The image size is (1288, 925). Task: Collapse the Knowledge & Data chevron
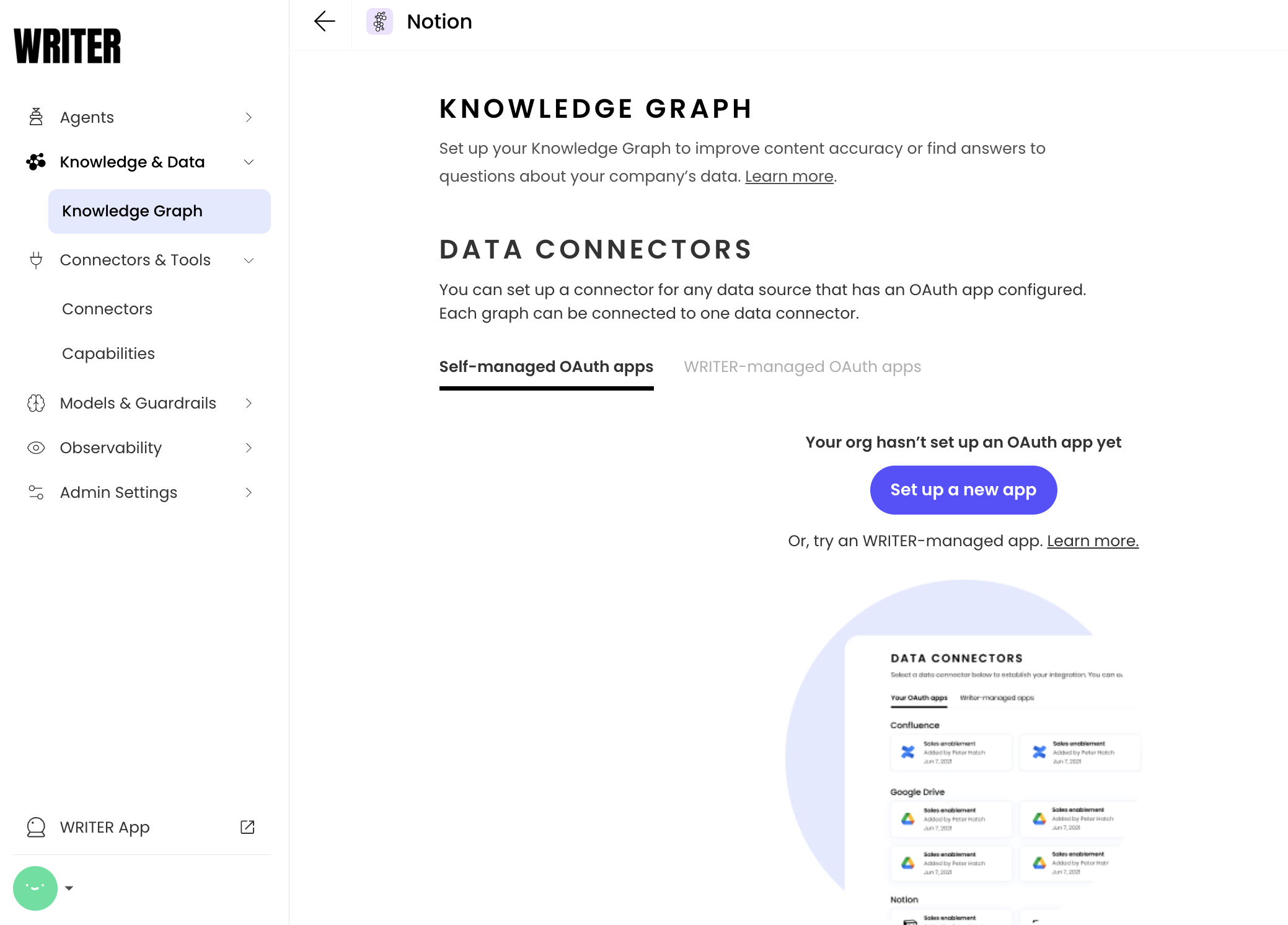point(249,162)
